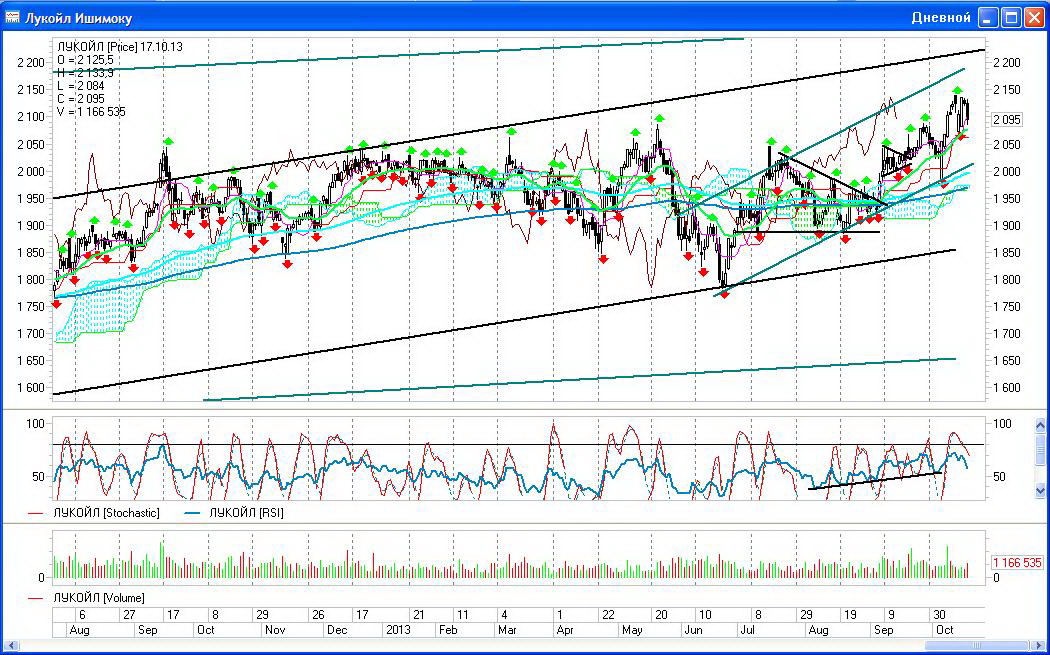Click 100 on the right indicator scale

[x=1003, y=424]
